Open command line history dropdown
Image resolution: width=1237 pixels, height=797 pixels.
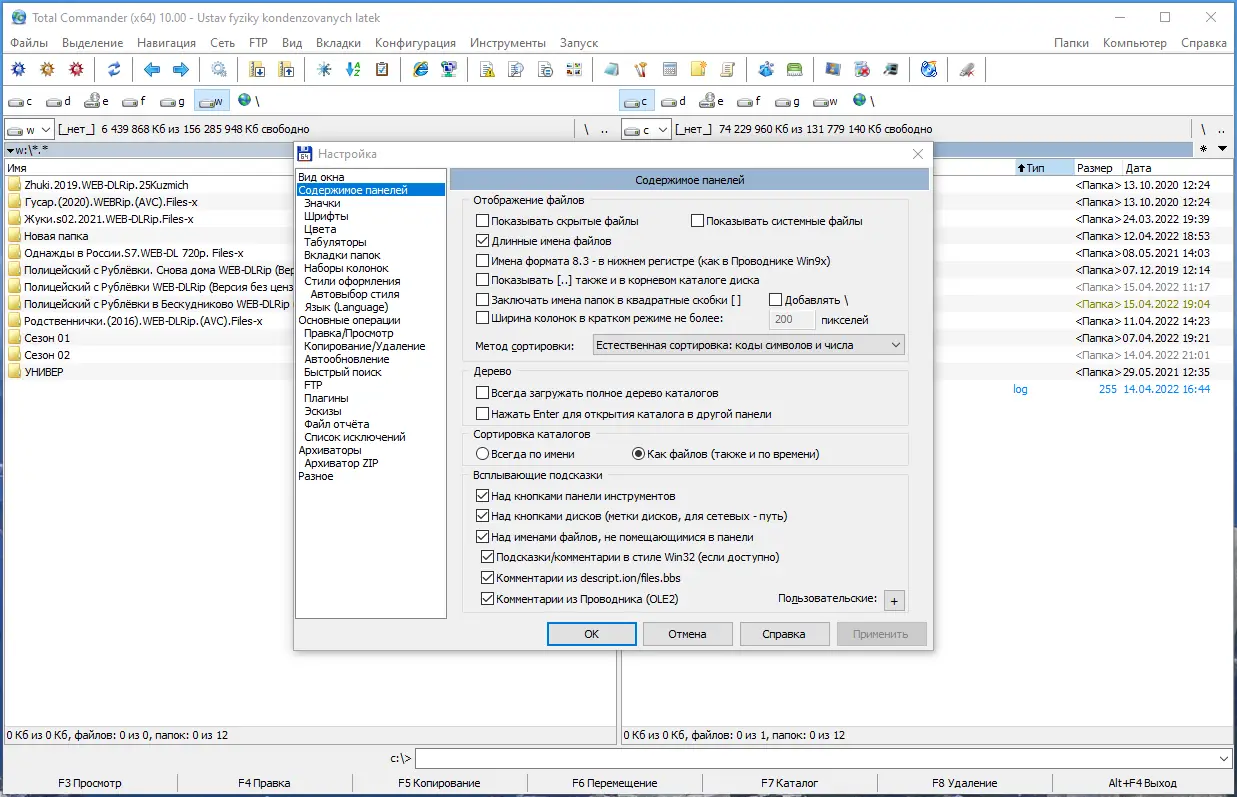[1223, 759]
